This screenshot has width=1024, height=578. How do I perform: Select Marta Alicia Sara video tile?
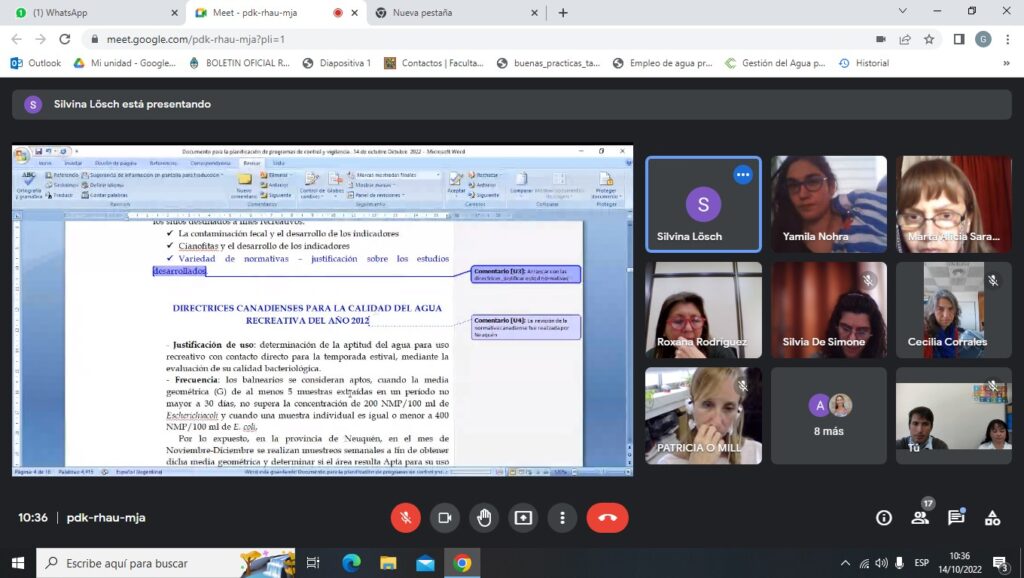click(953, 204)
